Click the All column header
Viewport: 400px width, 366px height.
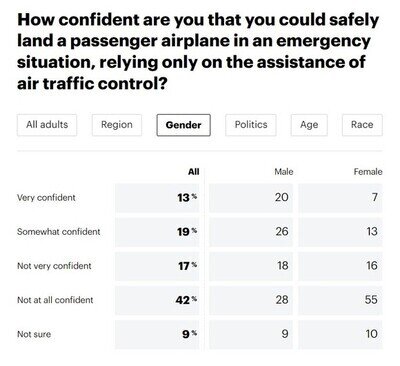click(x=193, y=172)
